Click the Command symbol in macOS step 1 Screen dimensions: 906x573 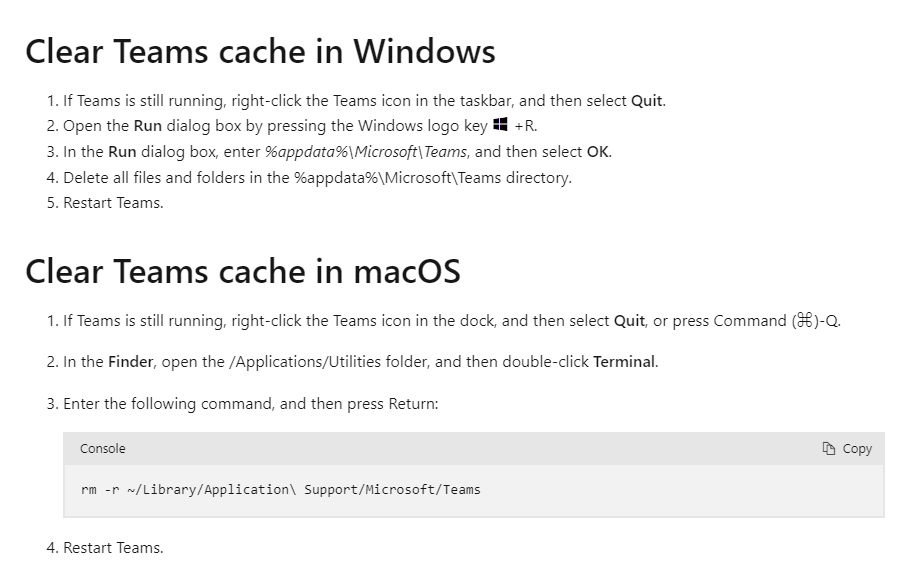[x=804, y=321]
